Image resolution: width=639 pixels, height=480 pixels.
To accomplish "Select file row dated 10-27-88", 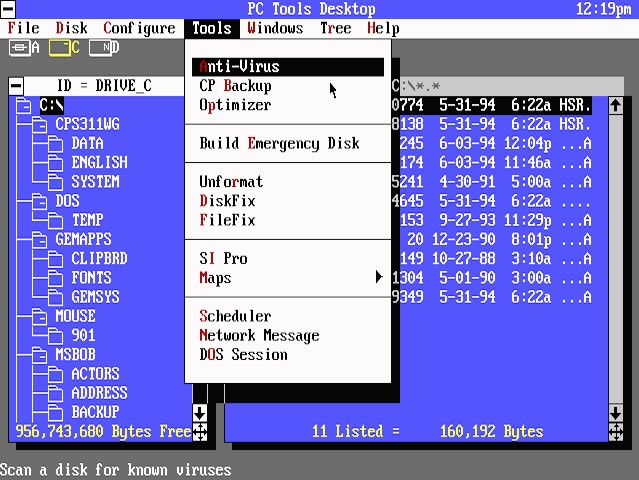I will coord(491,258).
